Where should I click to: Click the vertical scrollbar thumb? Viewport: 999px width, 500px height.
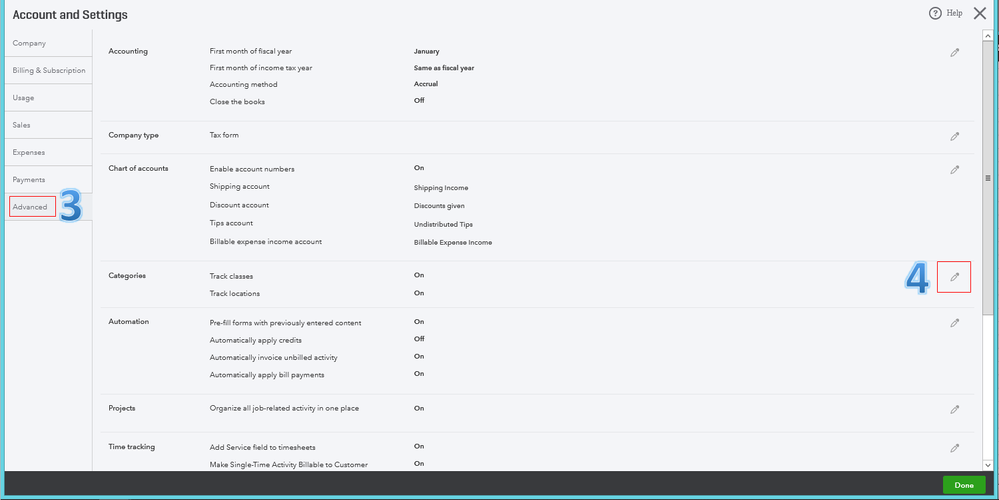tap(988, 178)
